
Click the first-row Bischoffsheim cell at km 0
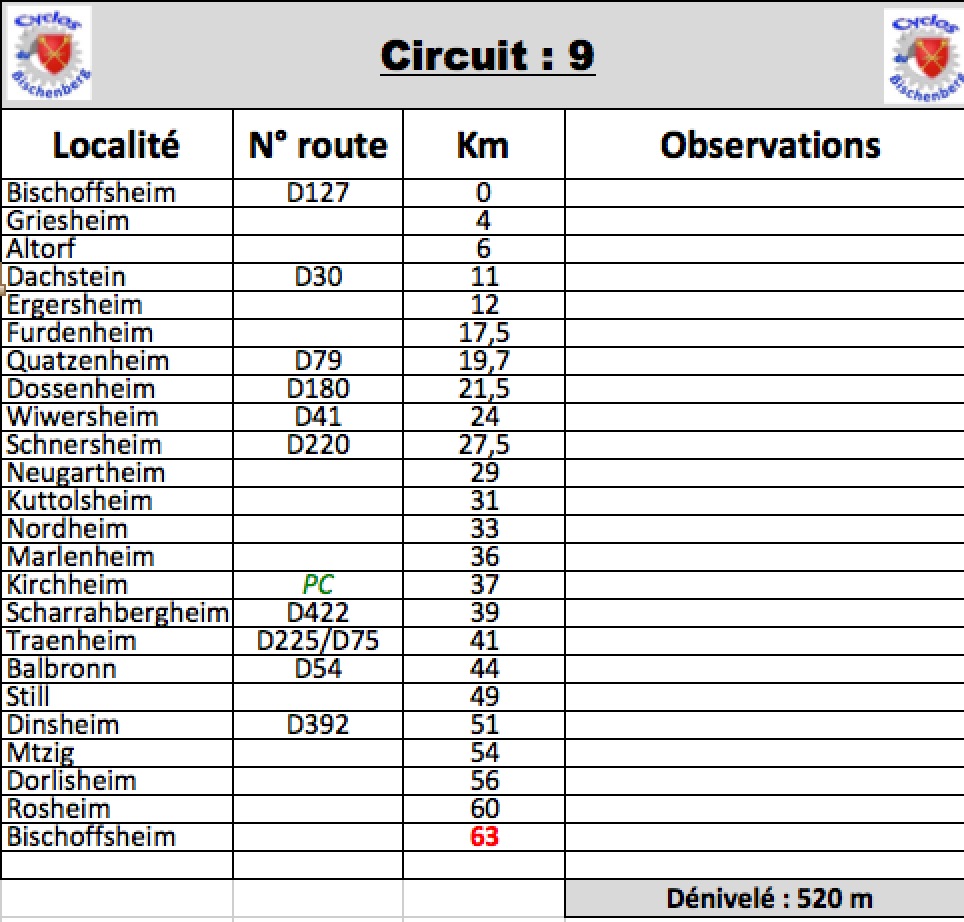coord(117,193)
